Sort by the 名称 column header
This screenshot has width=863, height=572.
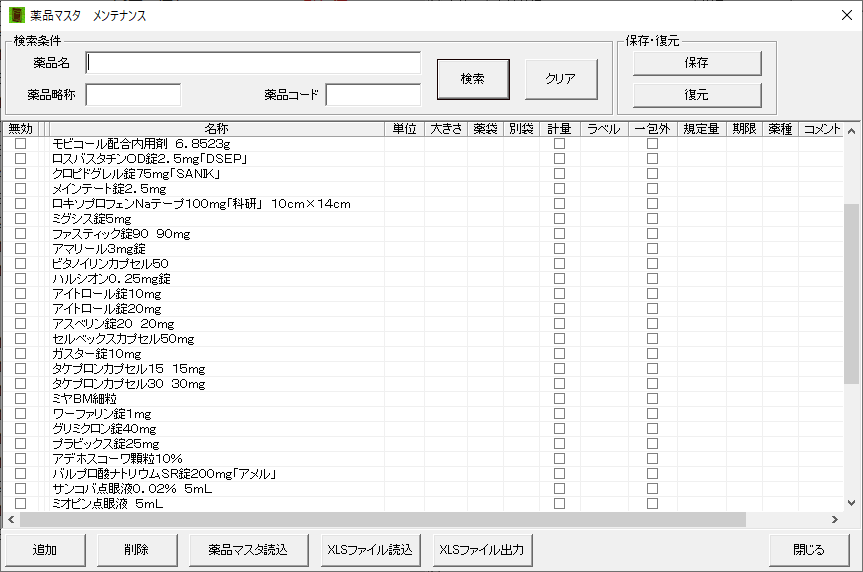216,129
